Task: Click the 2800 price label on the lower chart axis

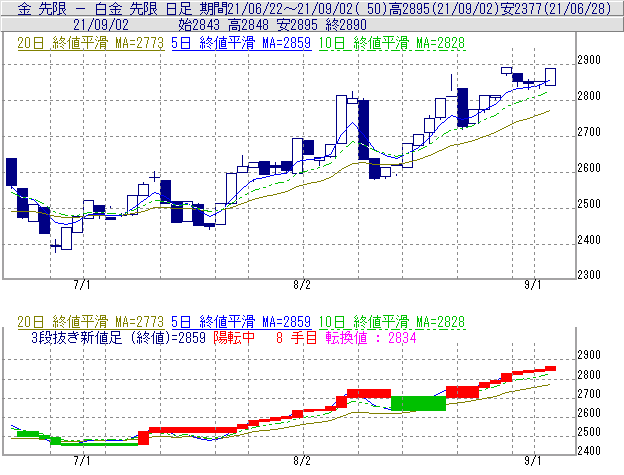Action: (x=589, y=374)
